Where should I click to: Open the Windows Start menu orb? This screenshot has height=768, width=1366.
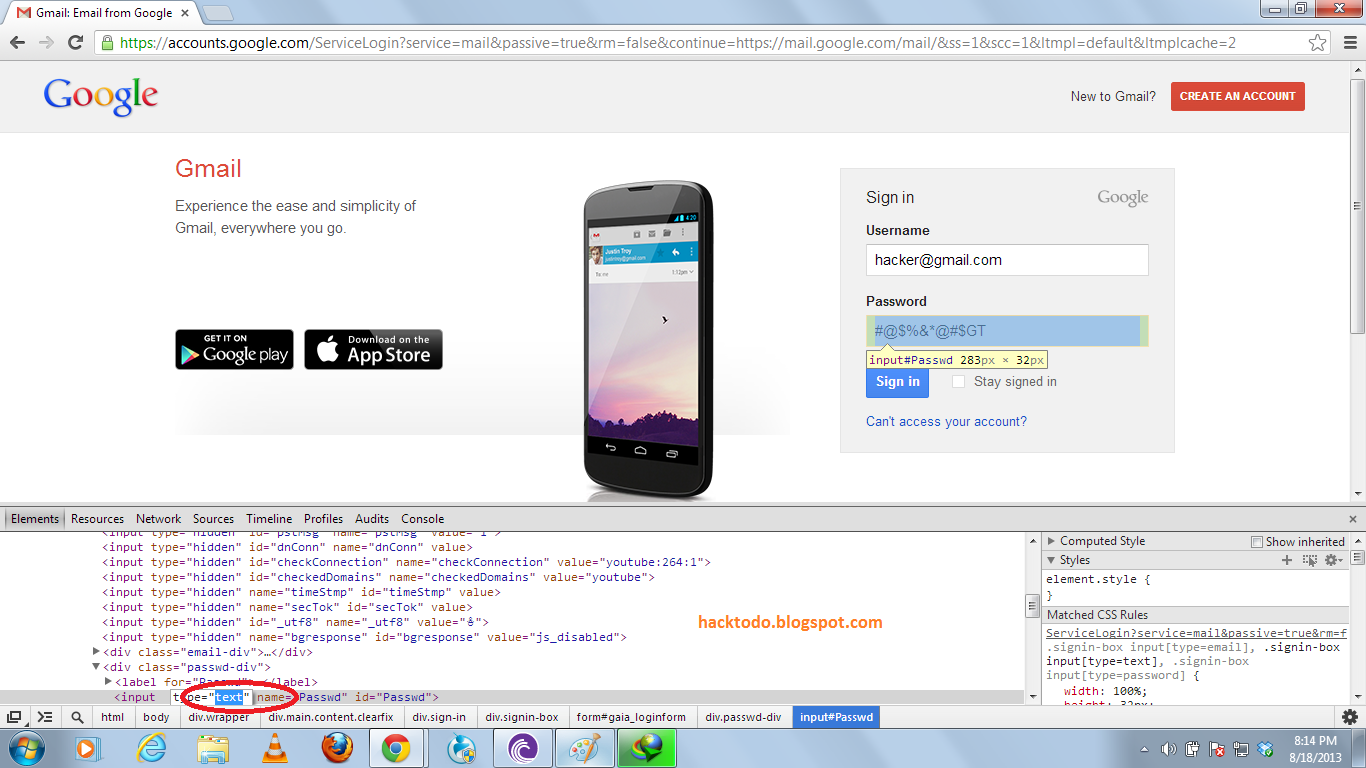pos(26,748)
